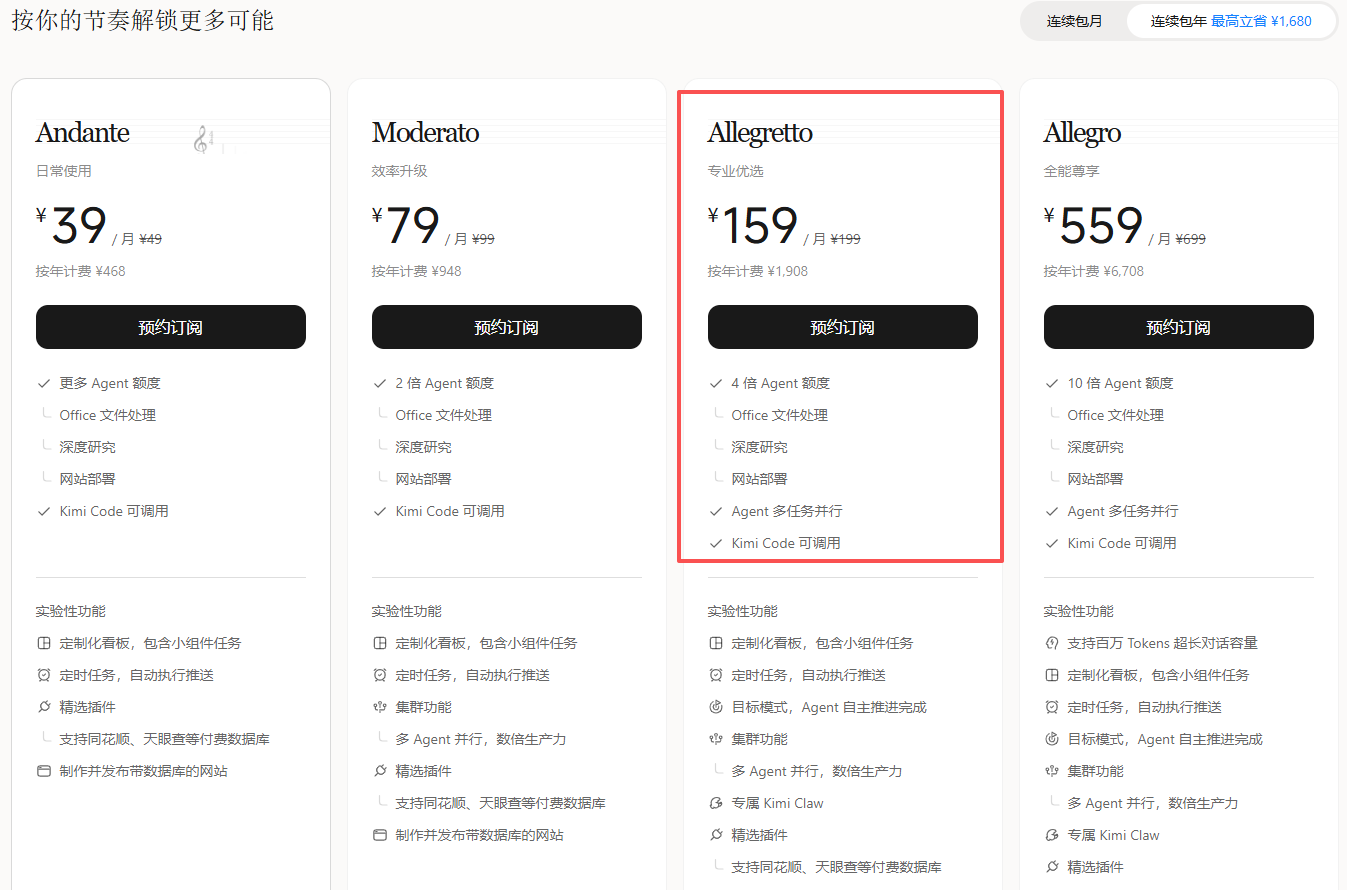Click the subtitle "日常使用"

[64, 171]
